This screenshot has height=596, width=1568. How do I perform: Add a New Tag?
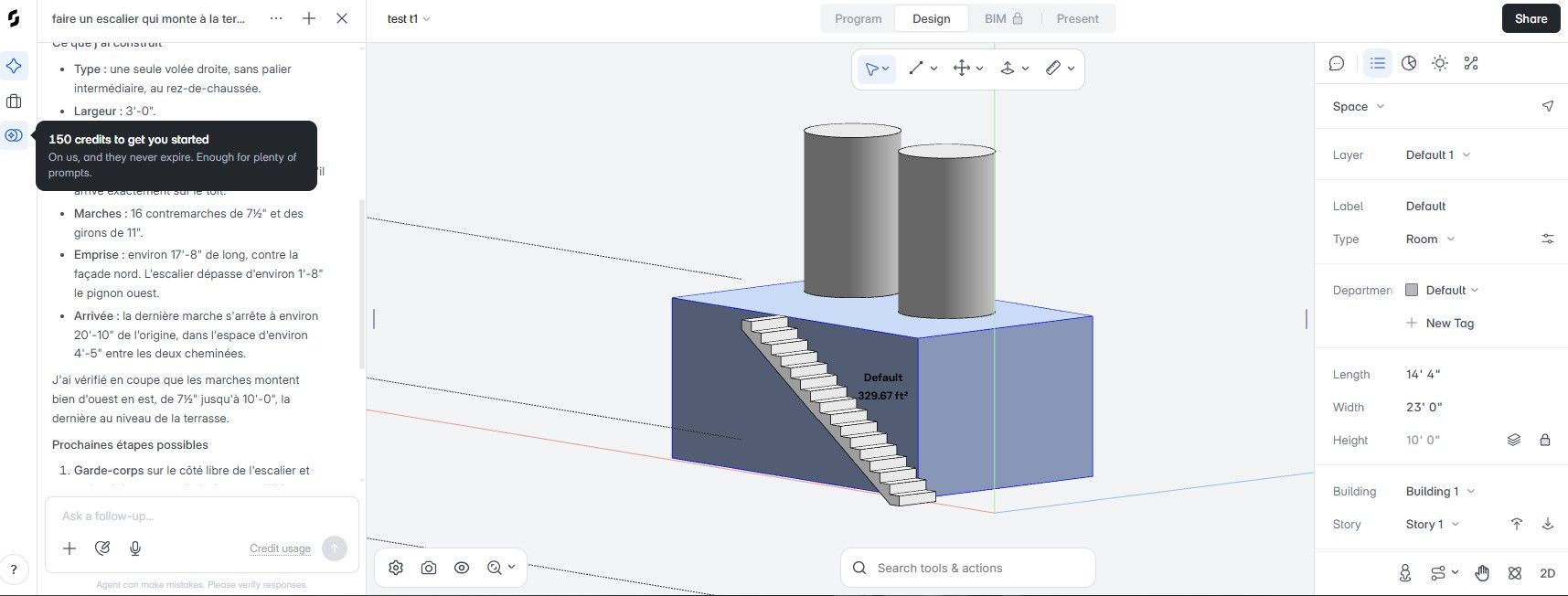(x=1440, y=324)
